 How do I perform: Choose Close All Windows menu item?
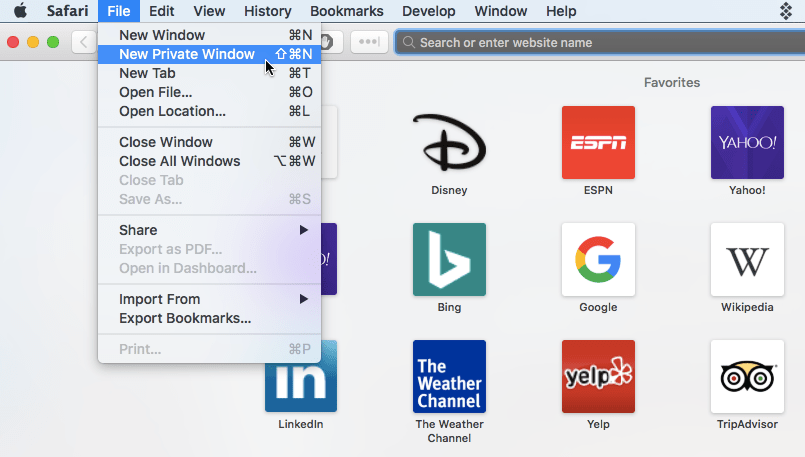click(x=209, y=161)
